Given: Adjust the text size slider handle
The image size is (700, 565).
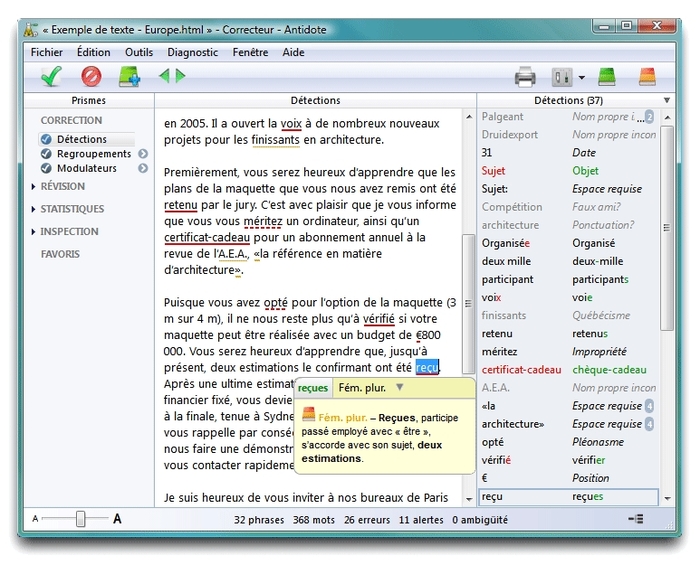Looking at the screenshot, I should tap(80, 519).
